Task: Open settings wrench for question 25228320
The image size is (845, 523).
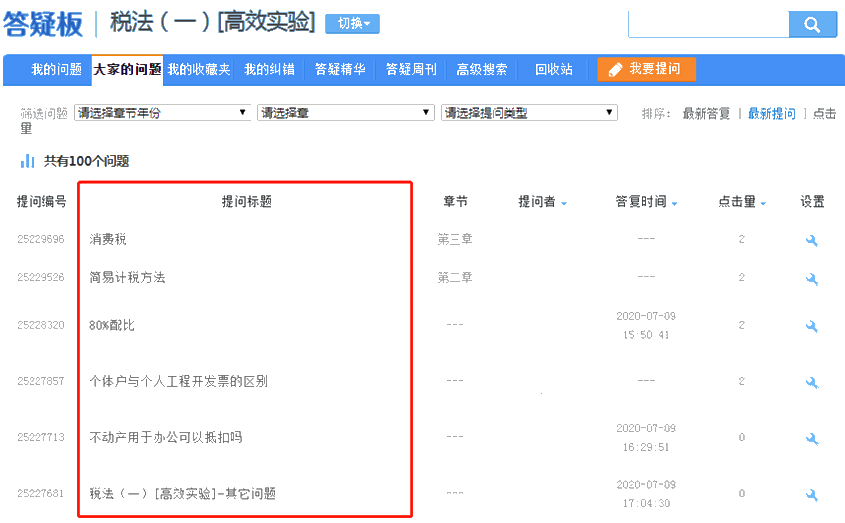Action: click(811, 326)
